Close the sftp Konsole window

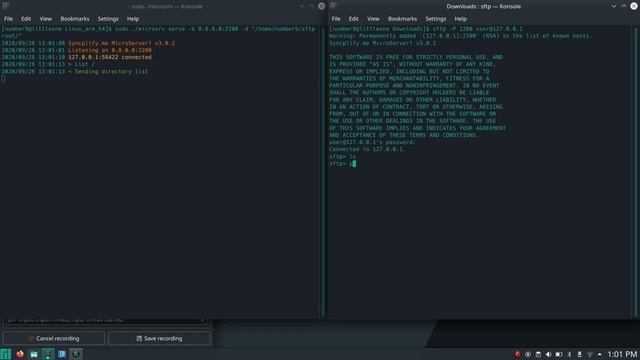tap(634, 6)
